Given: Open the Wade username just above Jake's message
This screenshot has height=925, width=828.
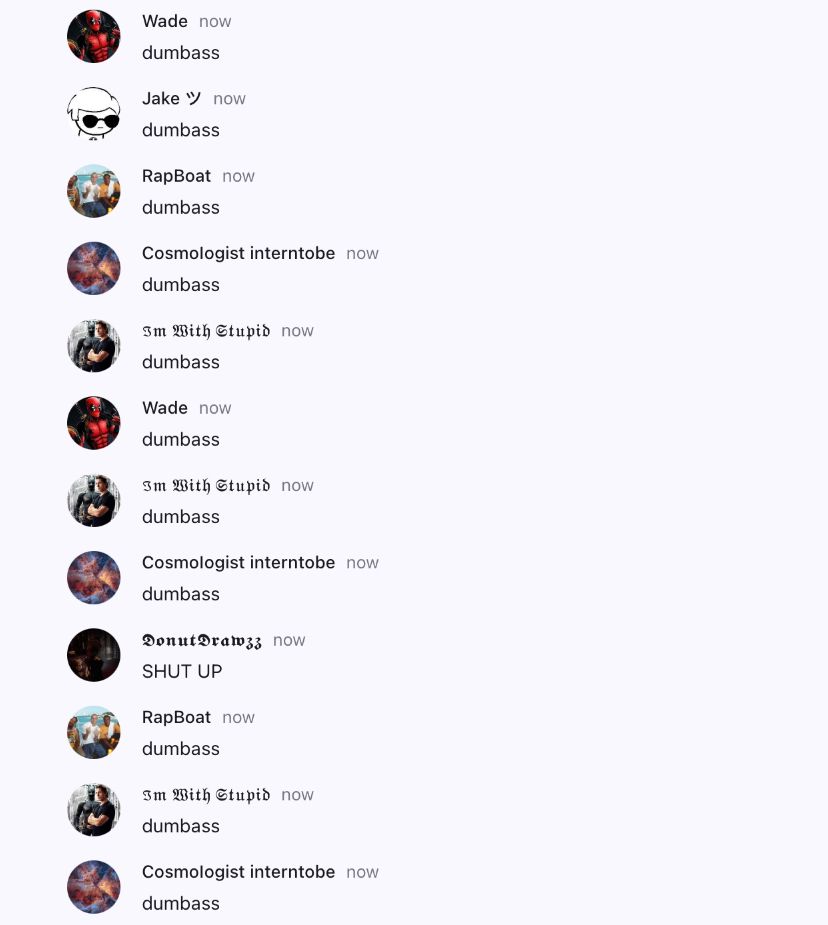Looking at the screenshot, I should click(165, 21).
